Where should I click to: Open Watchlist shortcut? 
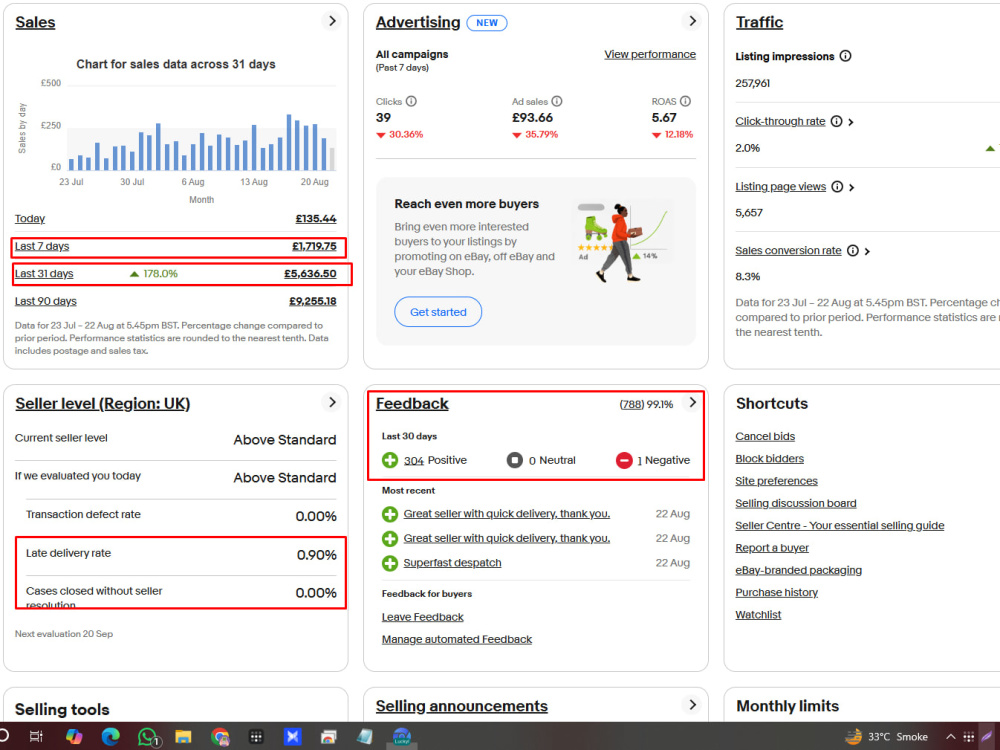758,615
